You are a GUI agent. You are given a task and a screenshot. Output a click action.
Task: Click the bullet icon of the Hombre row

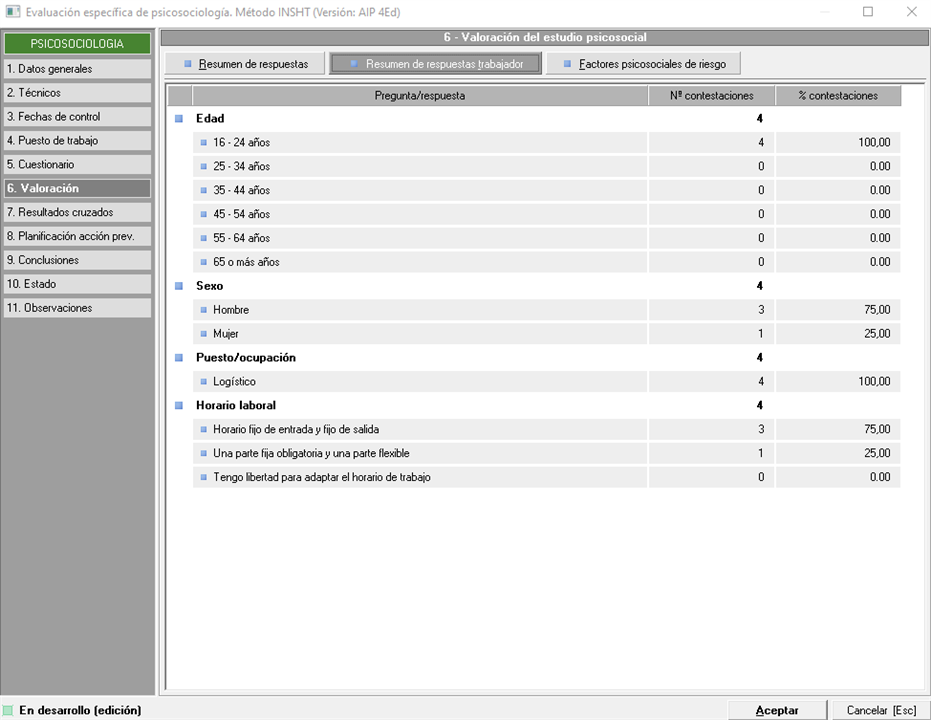204,310
